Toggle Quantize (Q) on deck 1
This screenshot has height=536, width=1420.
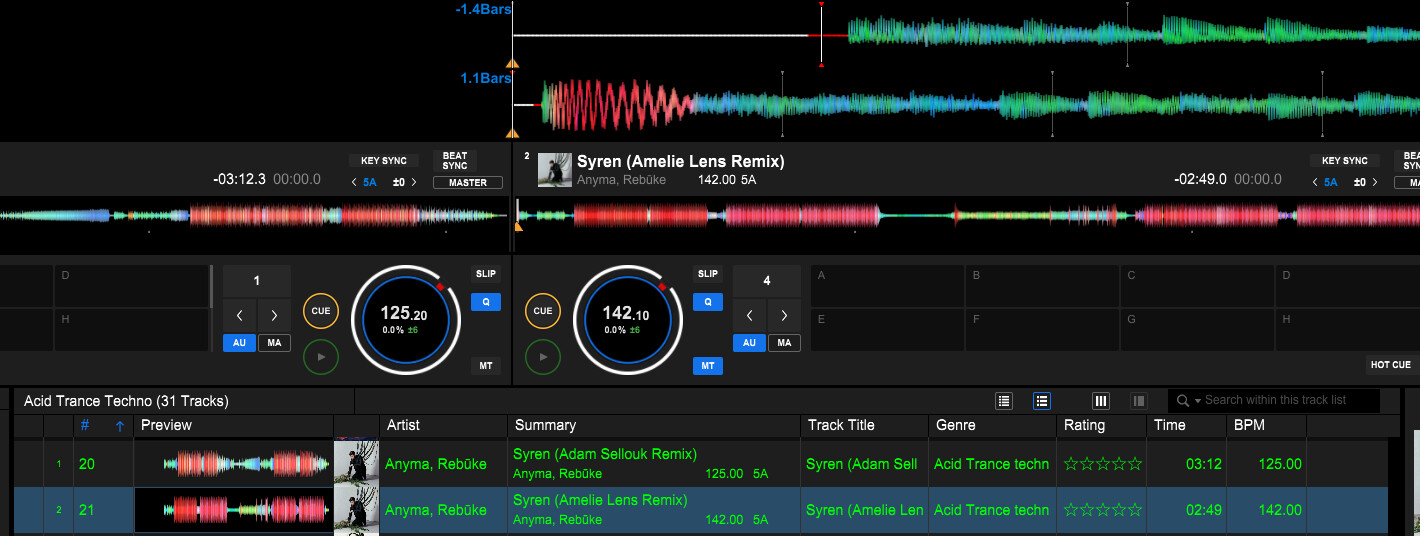pos(485,302)
